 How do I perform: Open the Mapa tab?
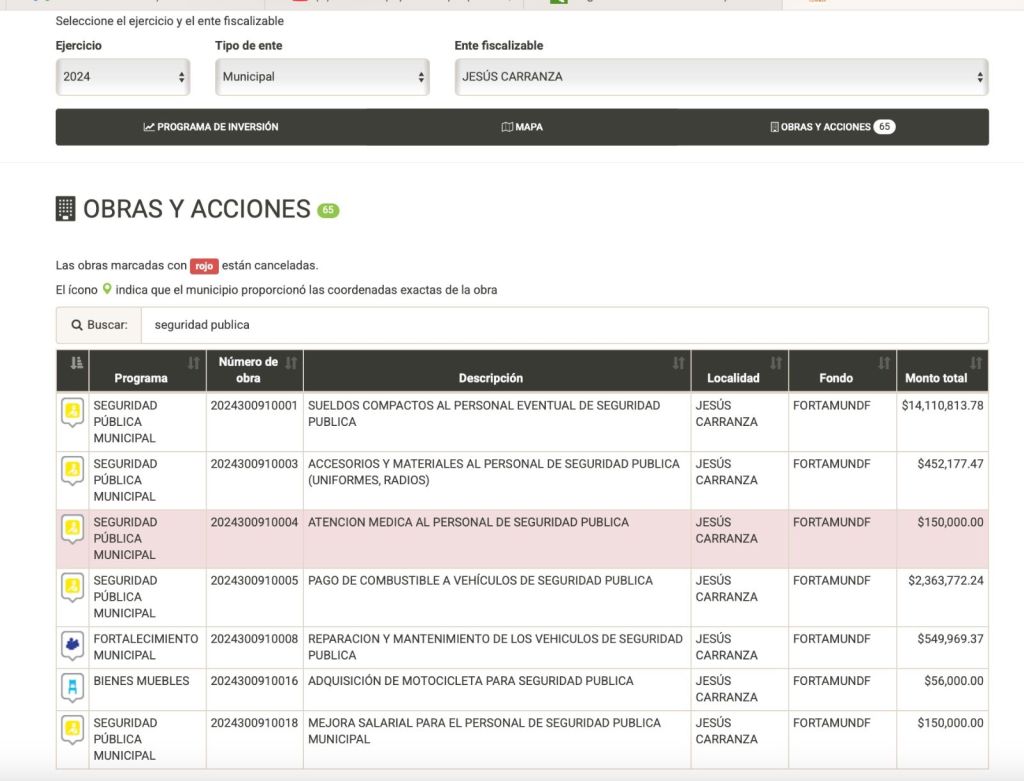point(522,127)
